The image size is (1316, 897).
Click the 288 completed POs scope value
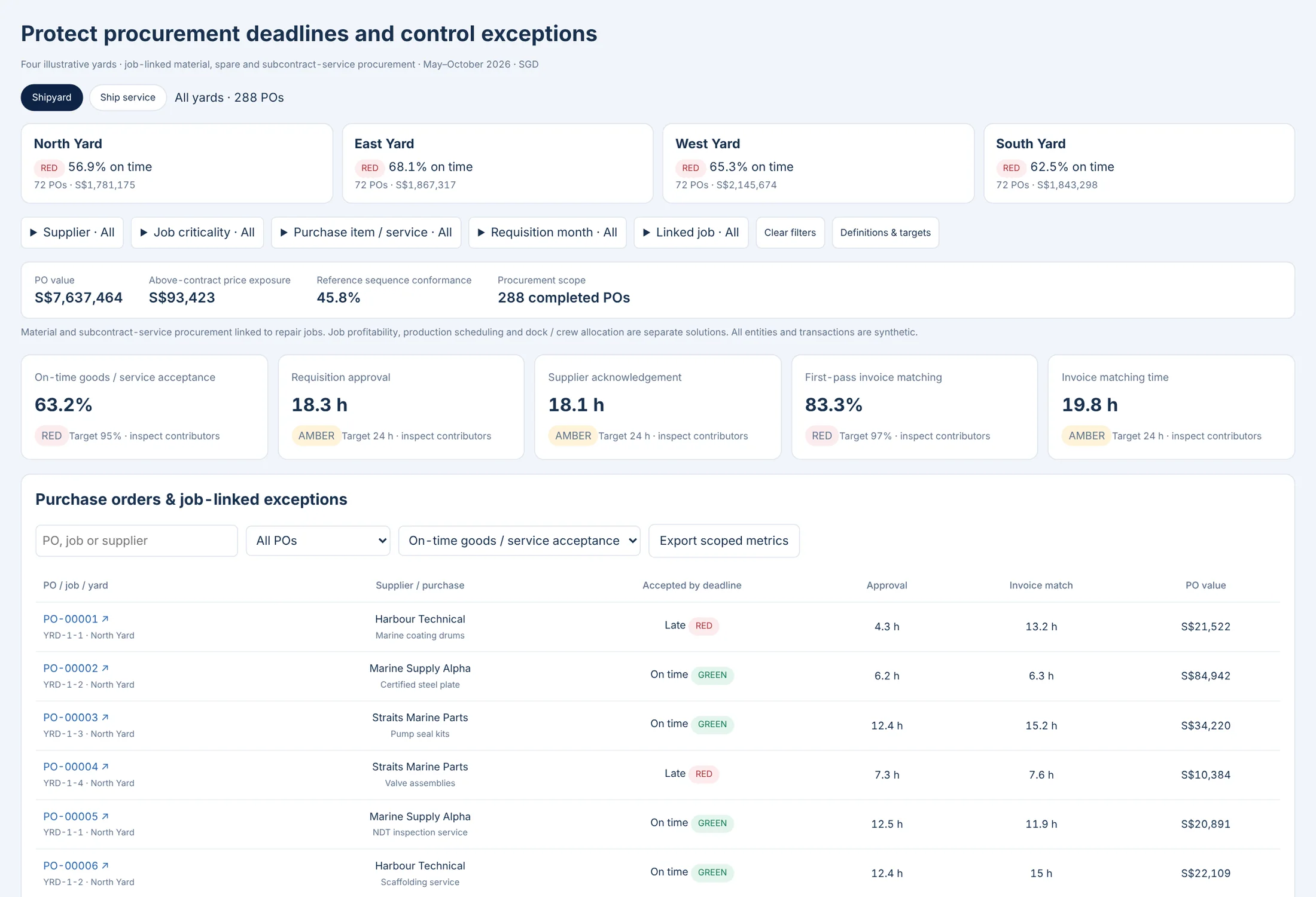563,298
